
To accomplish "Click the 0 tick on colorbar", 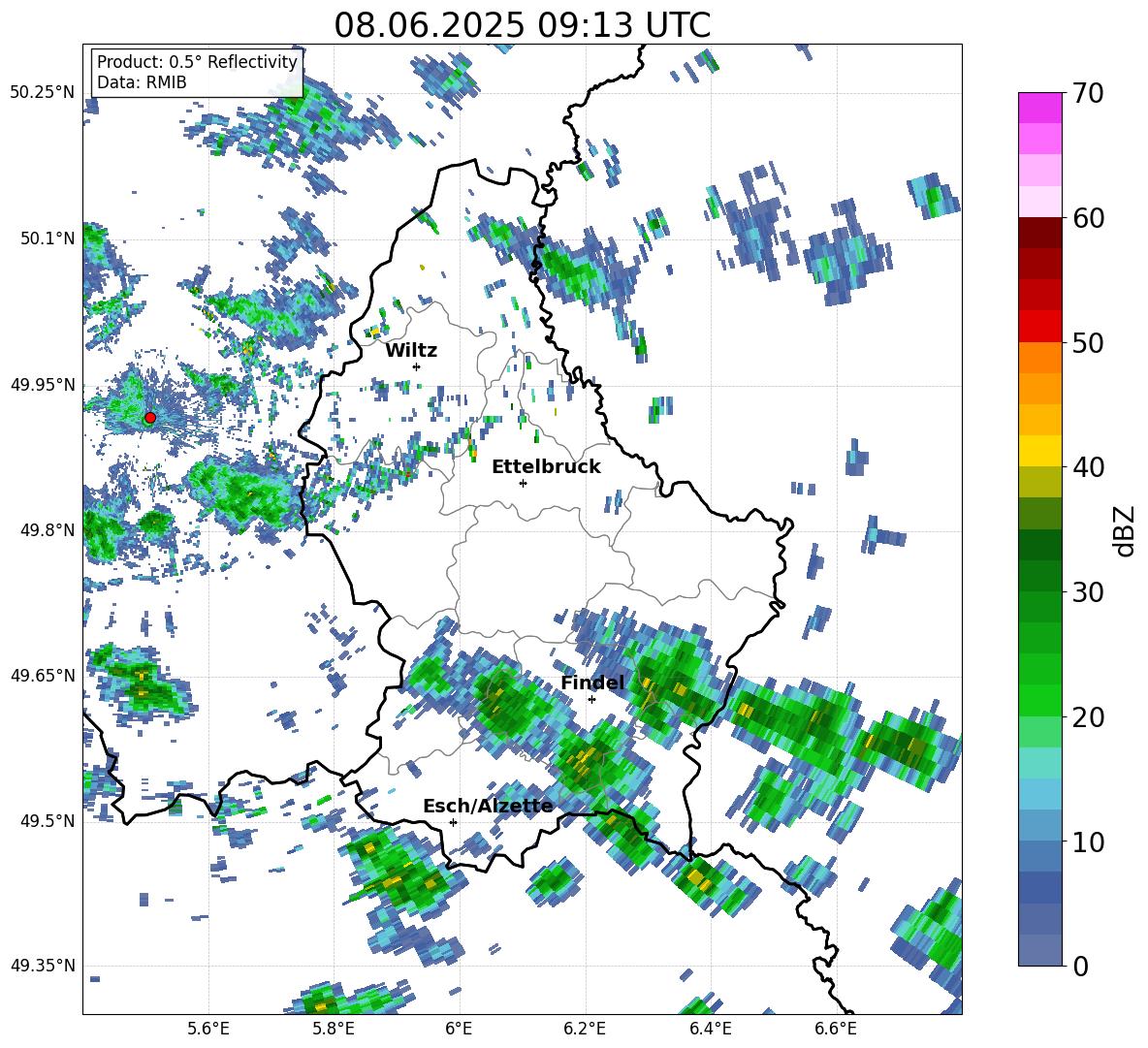I will [1080, 967].
